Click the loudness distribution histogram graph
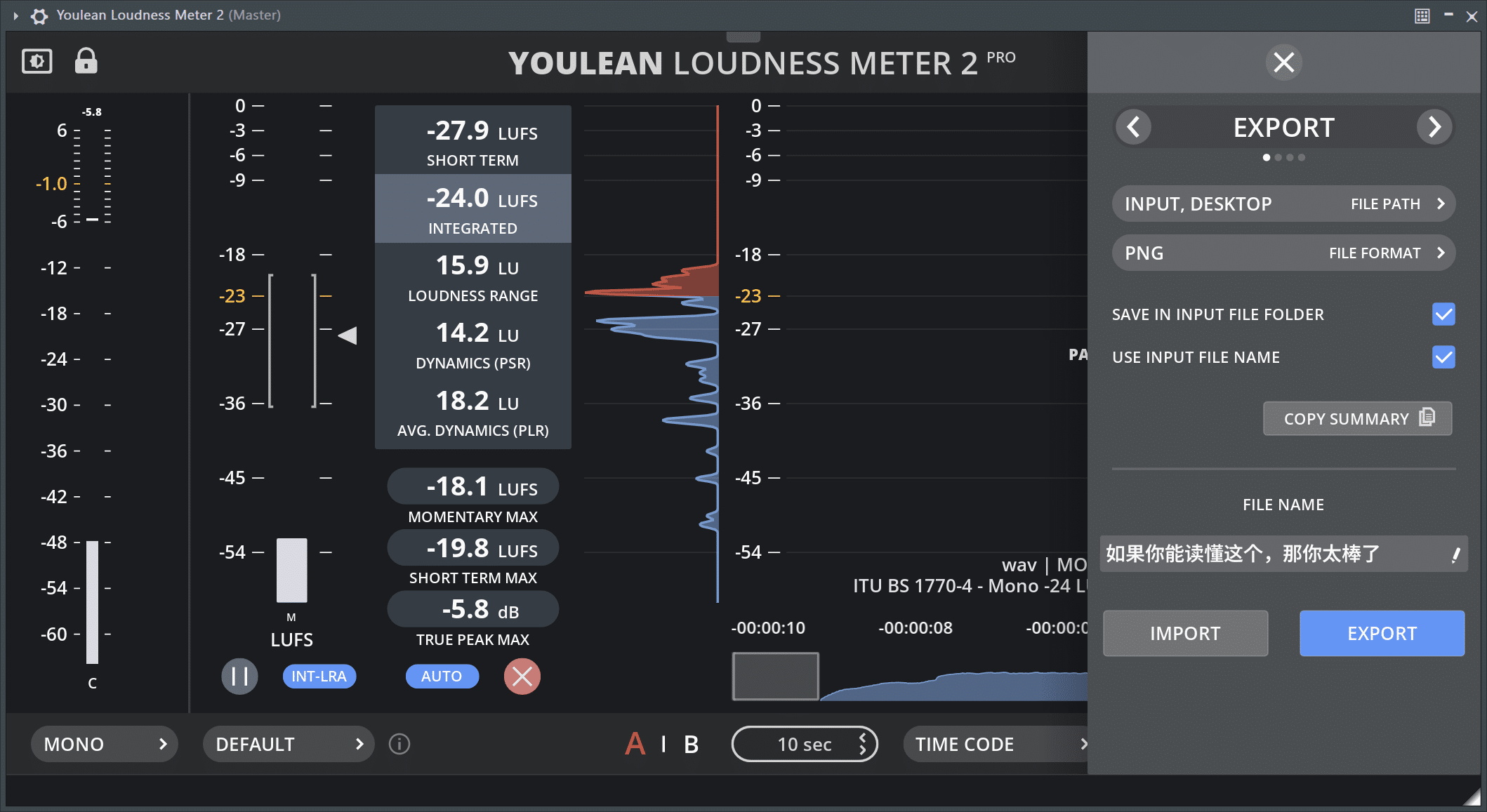Screen dimensions: 1487x812 point(652,354)
